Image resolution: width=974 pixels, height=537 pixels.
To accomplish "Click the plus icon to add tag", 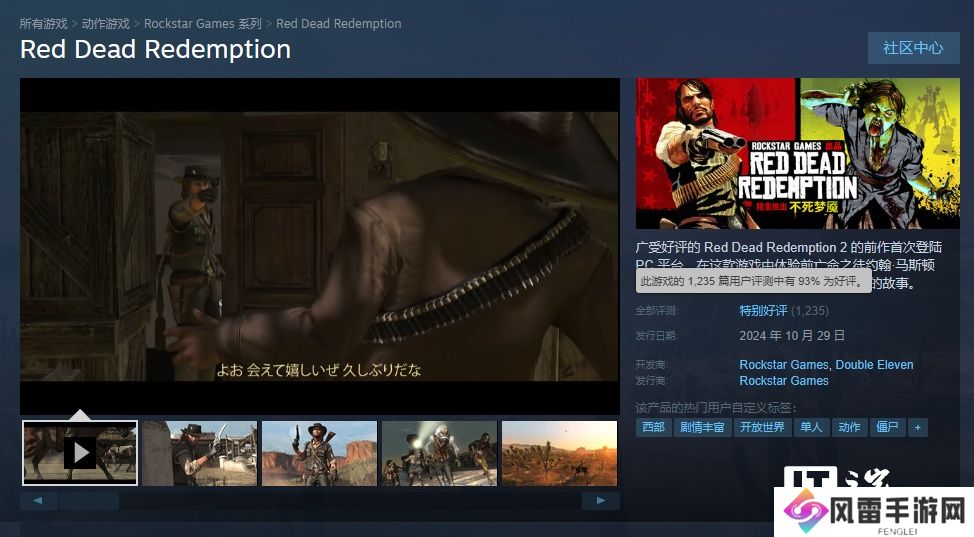I will click(x=917, y=427).
